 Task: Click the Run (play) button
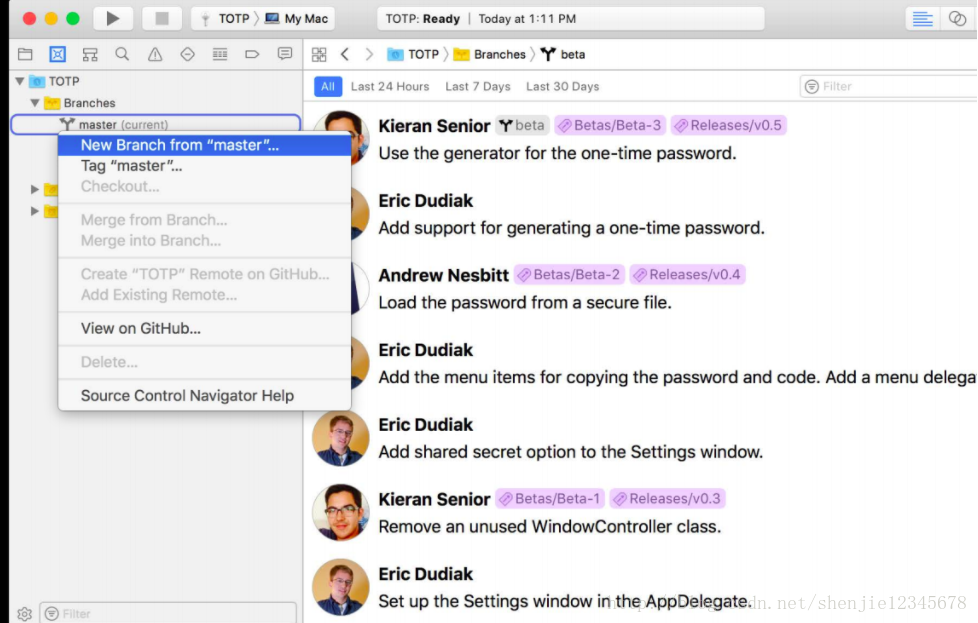coord(113,18)
